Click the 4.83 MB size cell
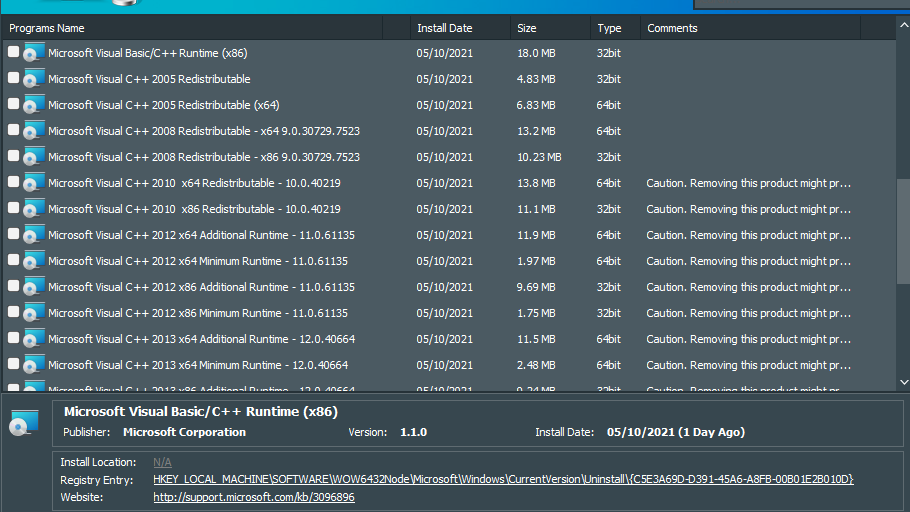Viewport: 910px width, 512px height. [536, 79]
